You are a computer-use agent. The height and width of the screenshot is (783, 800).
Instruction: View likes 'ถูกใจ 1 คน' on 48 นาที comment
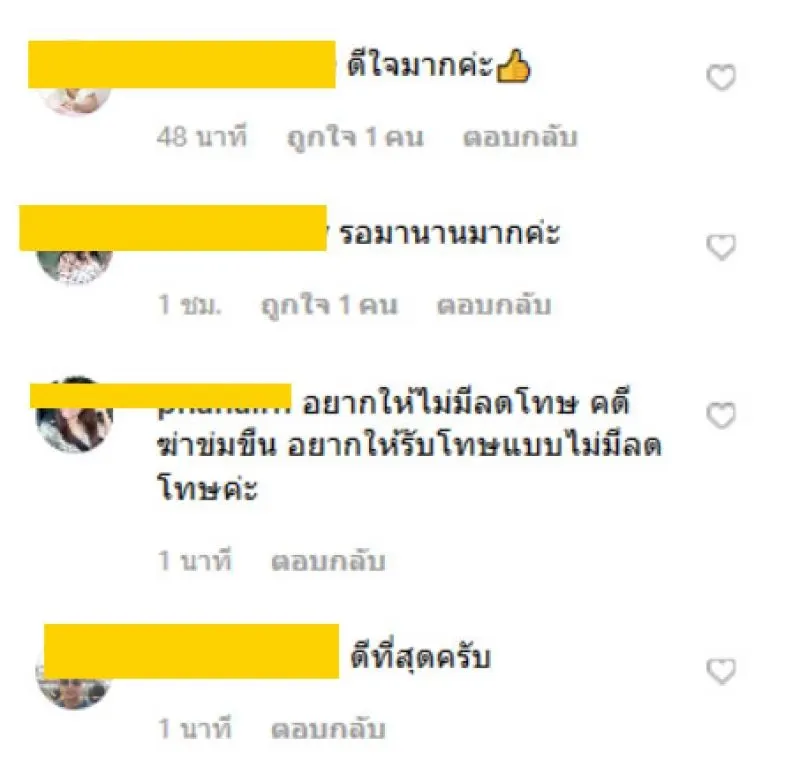355,138
